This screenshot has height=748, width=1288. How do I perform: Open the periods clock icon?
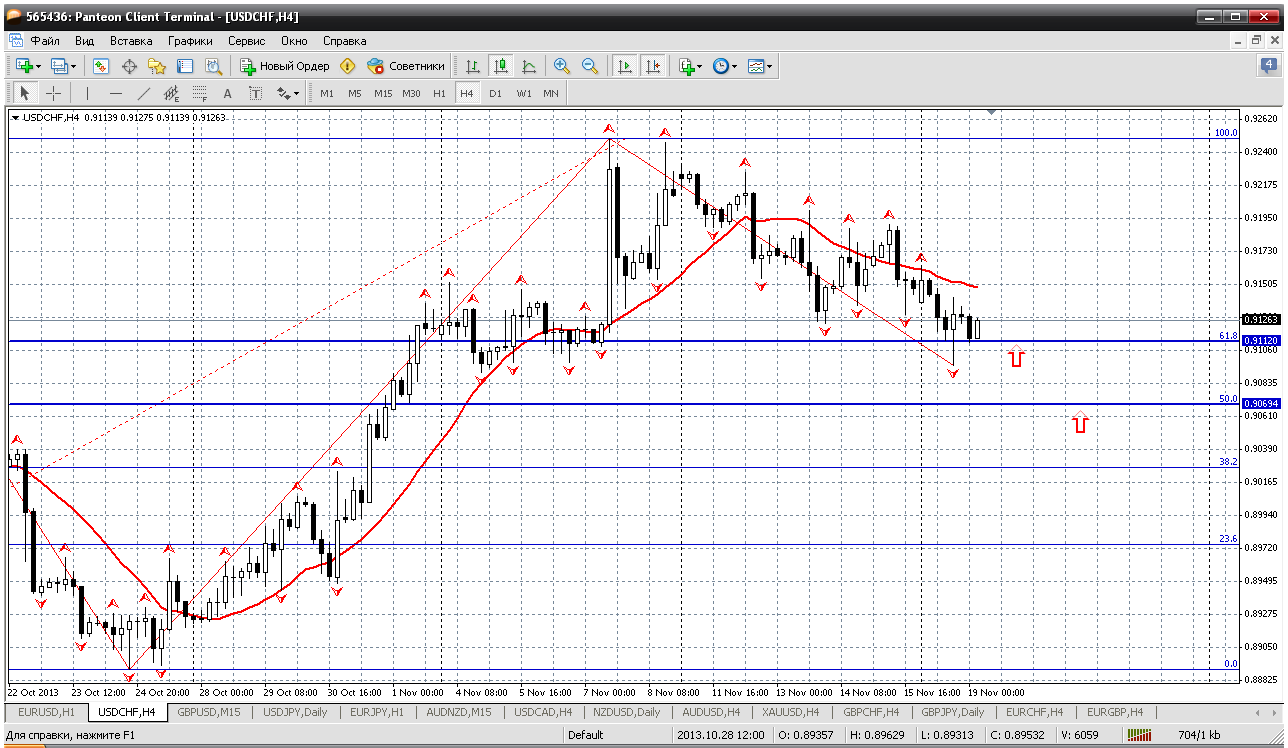(x=721, y=66)
